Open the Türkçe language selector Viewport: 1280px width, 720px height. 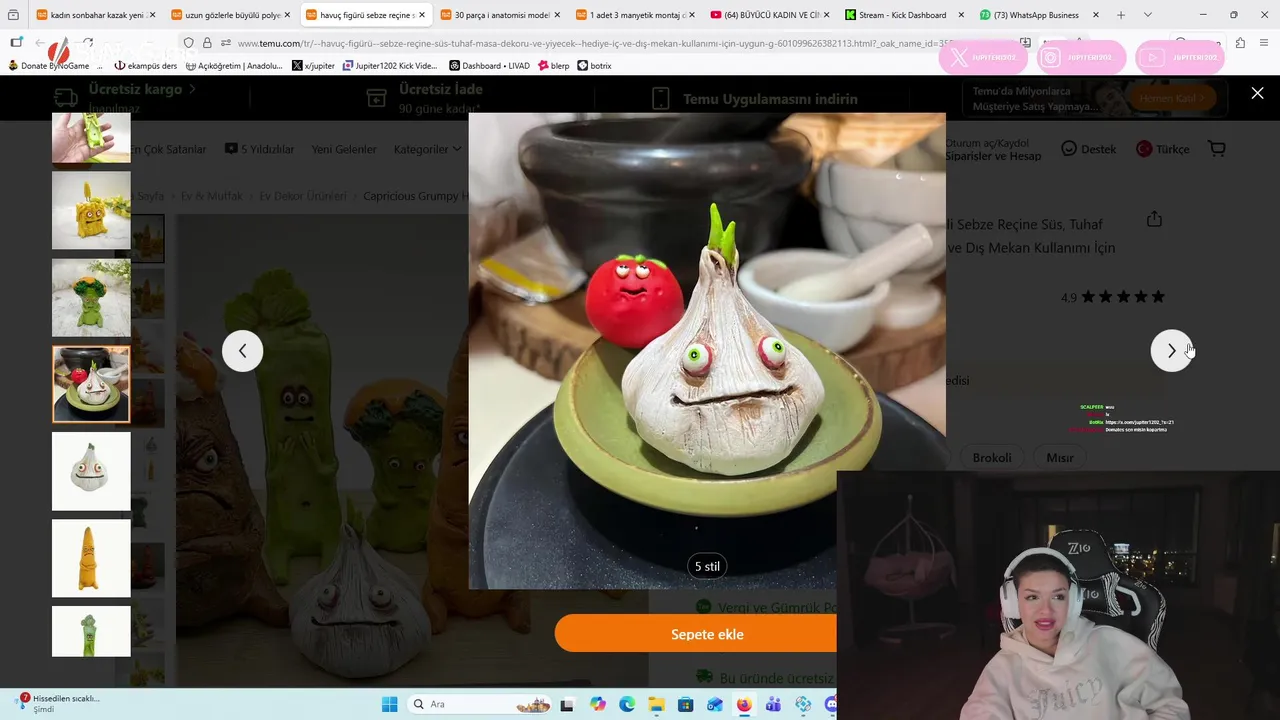pos(1163,149)
